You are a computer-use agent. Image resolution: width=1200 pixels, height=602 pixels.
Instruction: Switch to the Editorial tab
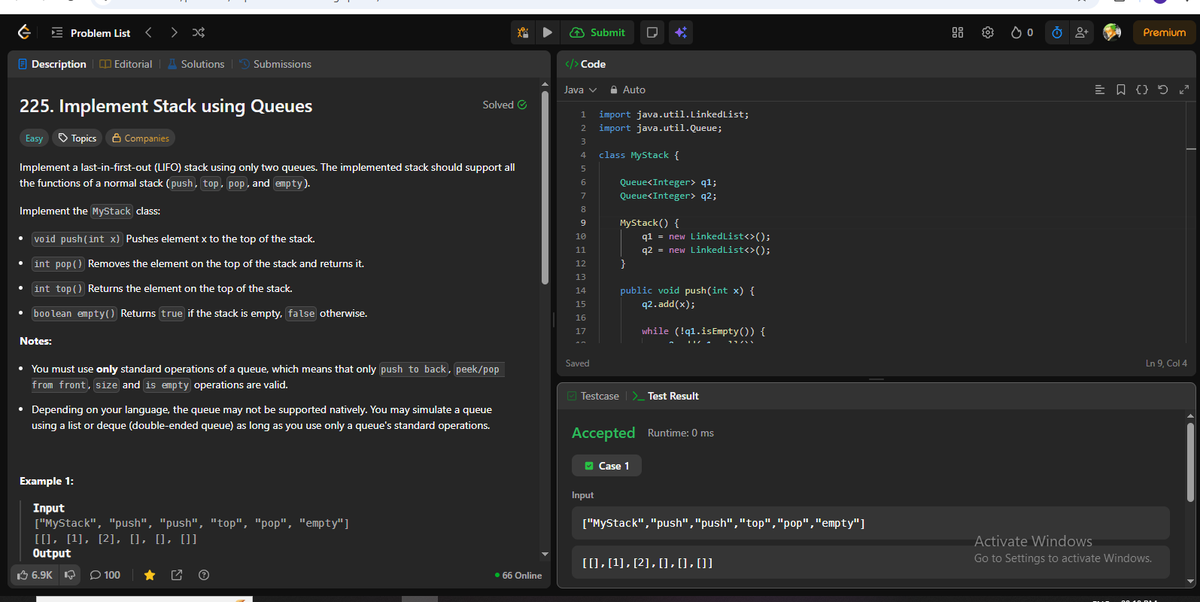127,64
